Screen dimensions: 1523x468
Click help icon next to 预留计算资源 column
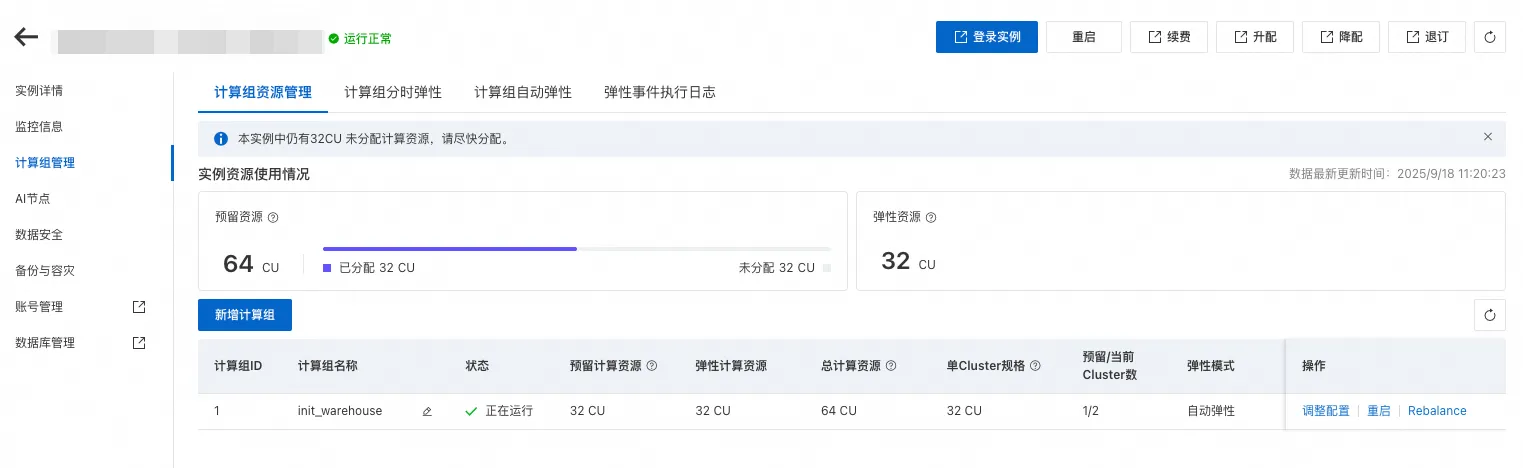point(652,366)
